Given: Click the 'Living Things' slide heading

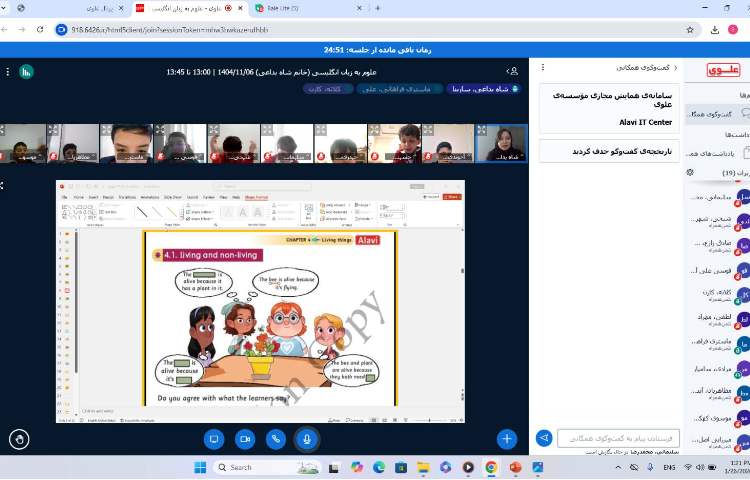Looking at the screenshot, I should tap(336, 240).
